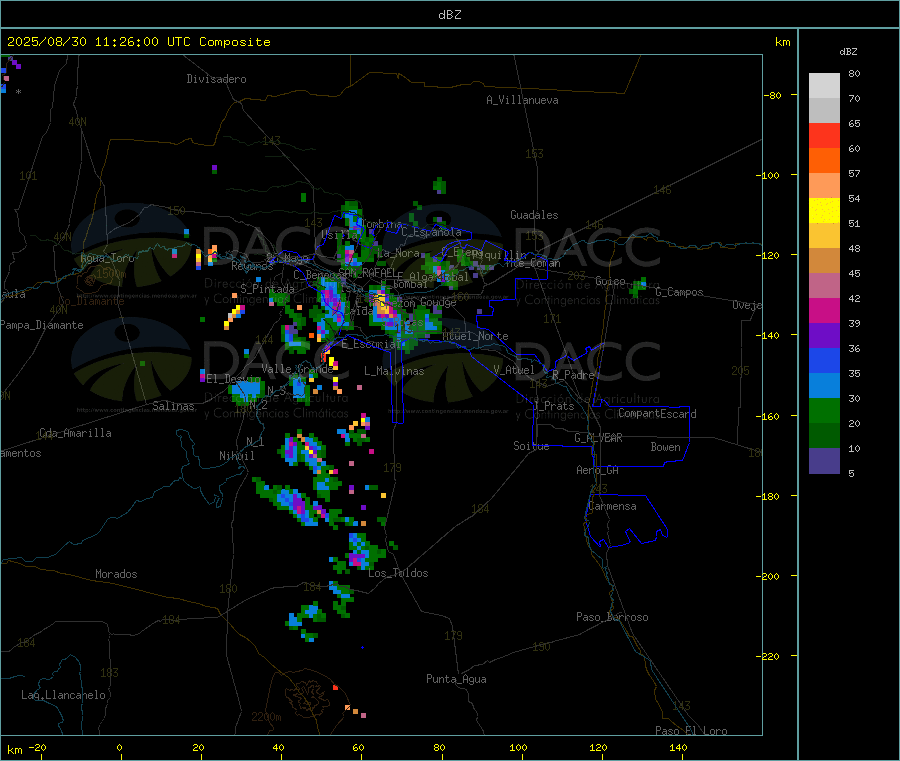Click the Paso_Barroso label

[x=612, y=617]
